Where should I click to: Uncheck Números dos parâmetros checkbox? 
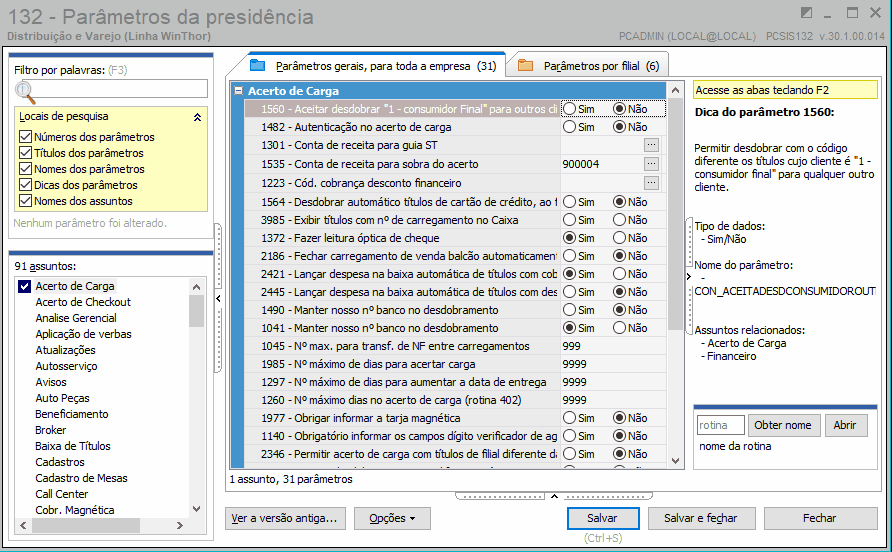(25, 137)
